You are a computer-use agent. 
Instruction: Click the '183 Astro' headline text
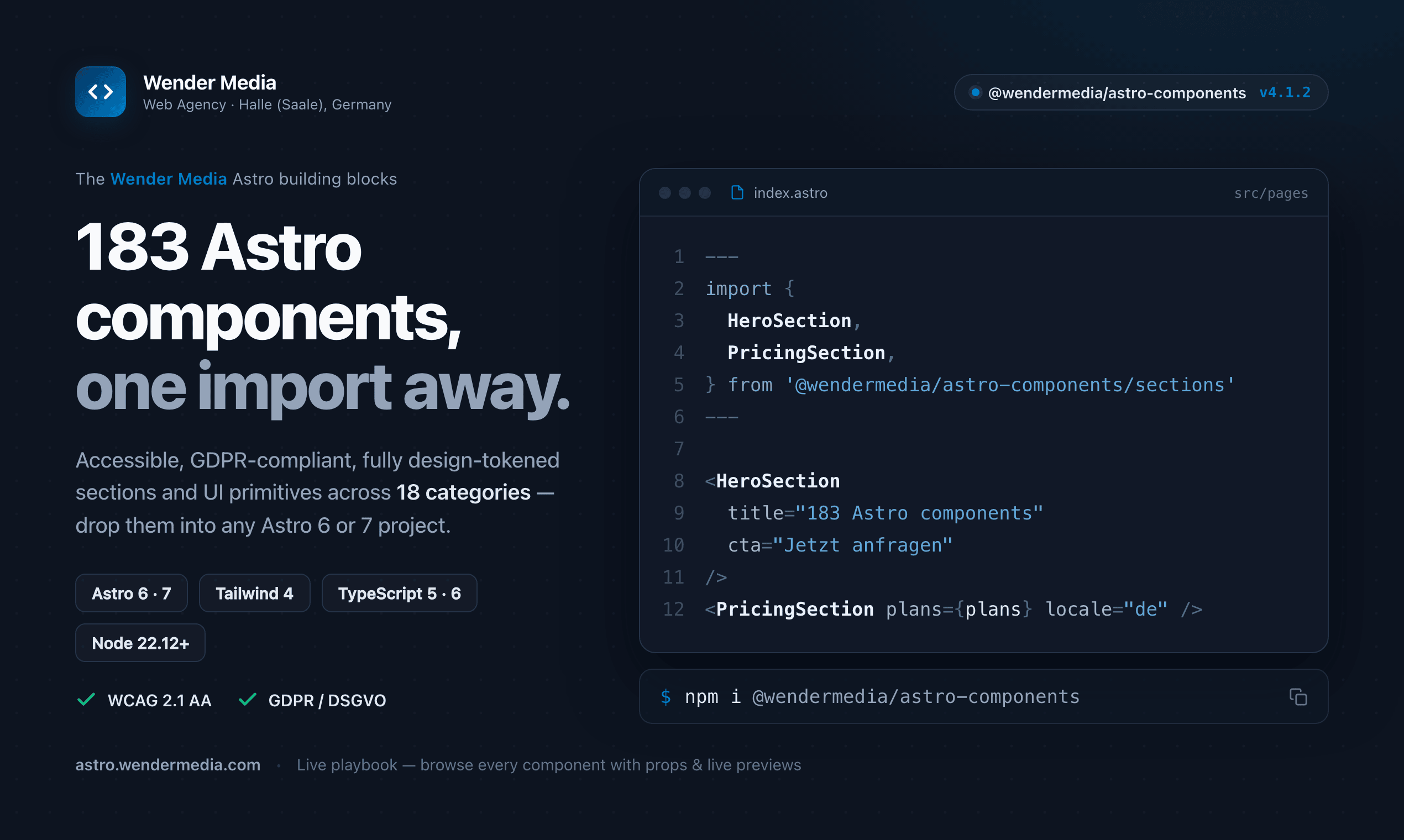coord(218,248)
